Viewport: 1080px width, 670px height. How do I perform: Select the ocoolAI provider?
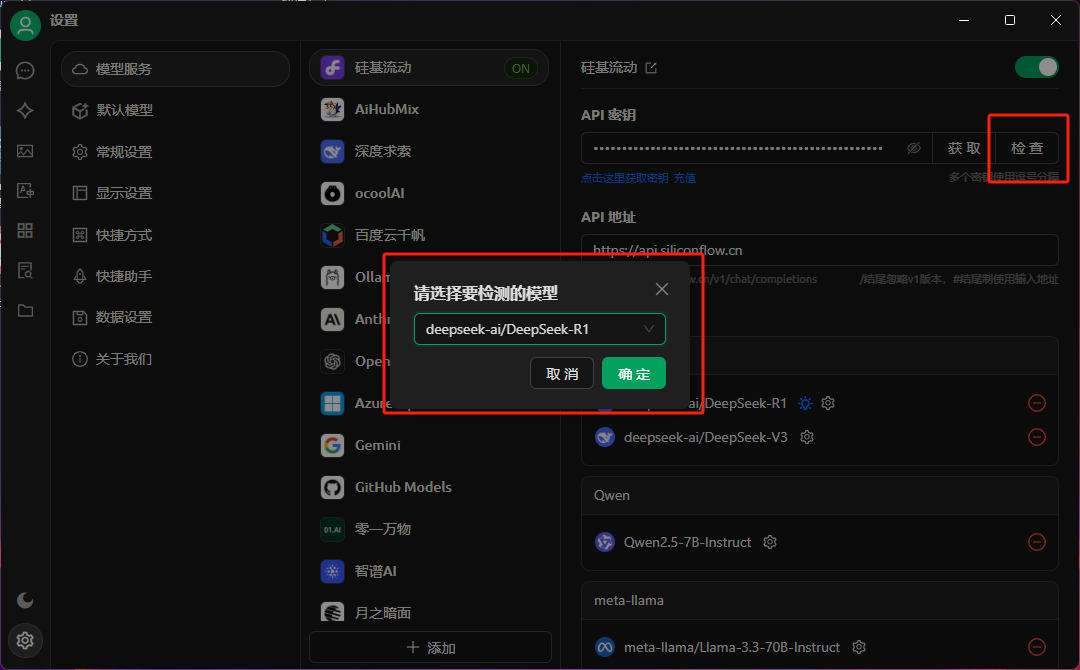coord(429,193)
